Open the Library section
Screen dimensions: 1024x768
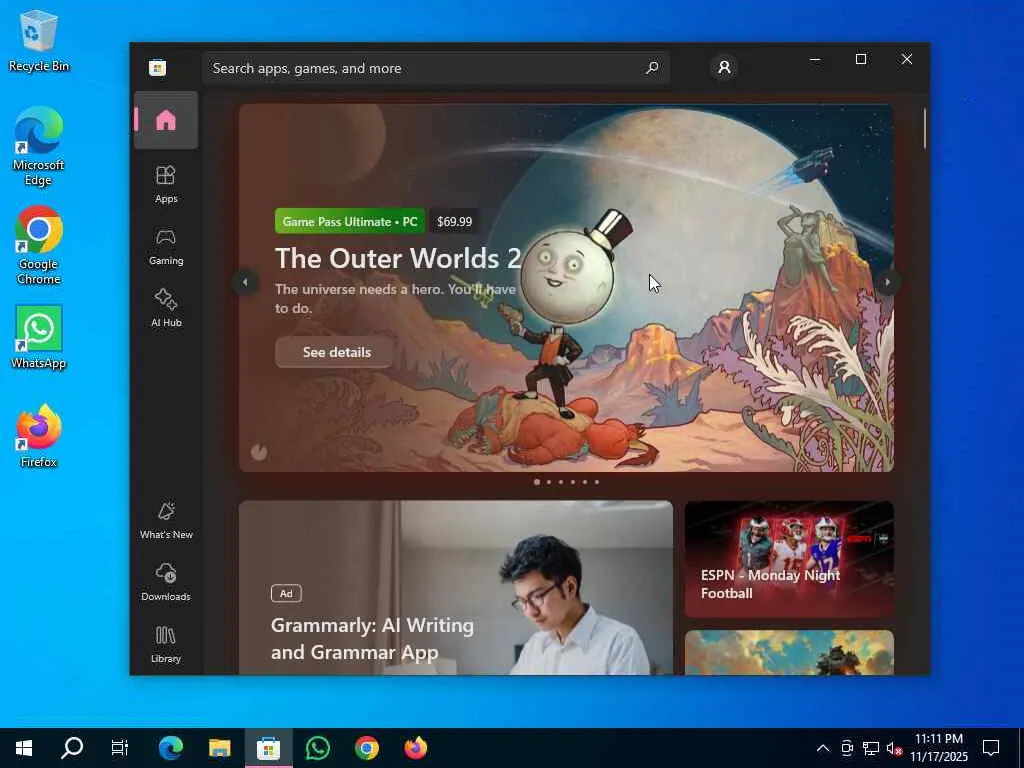166,645
